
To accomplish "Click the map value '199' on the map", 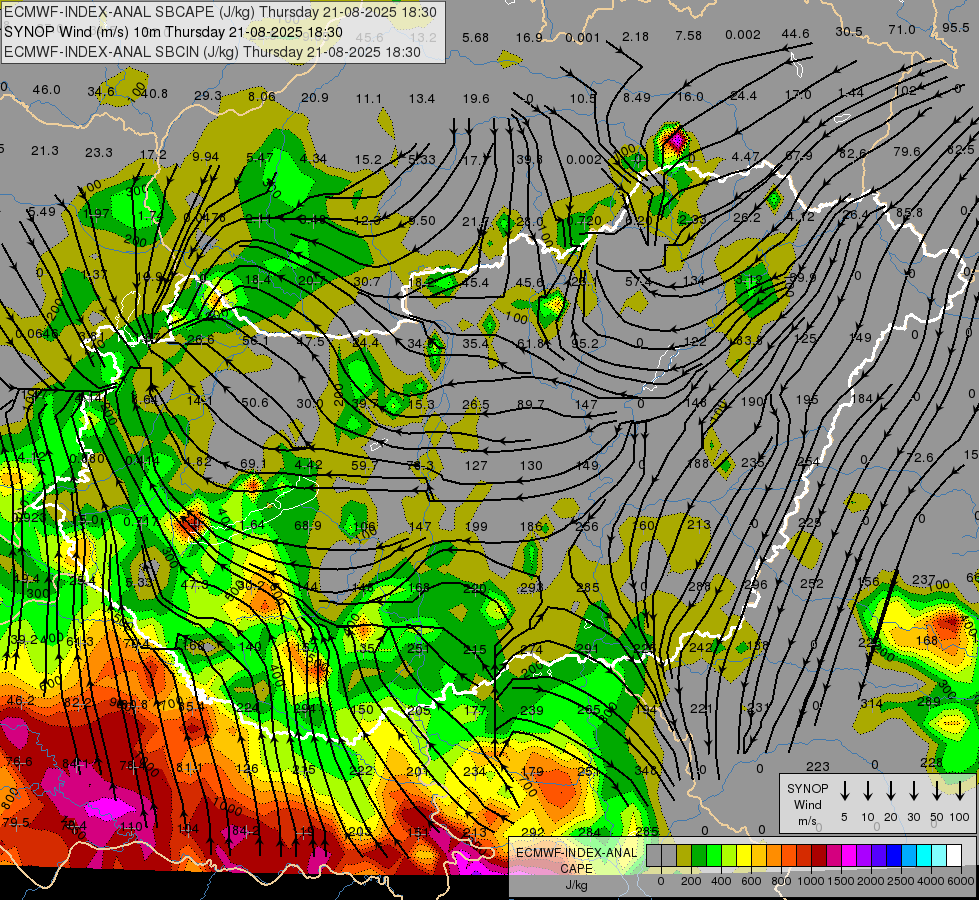I will click(x=476, y=527).
